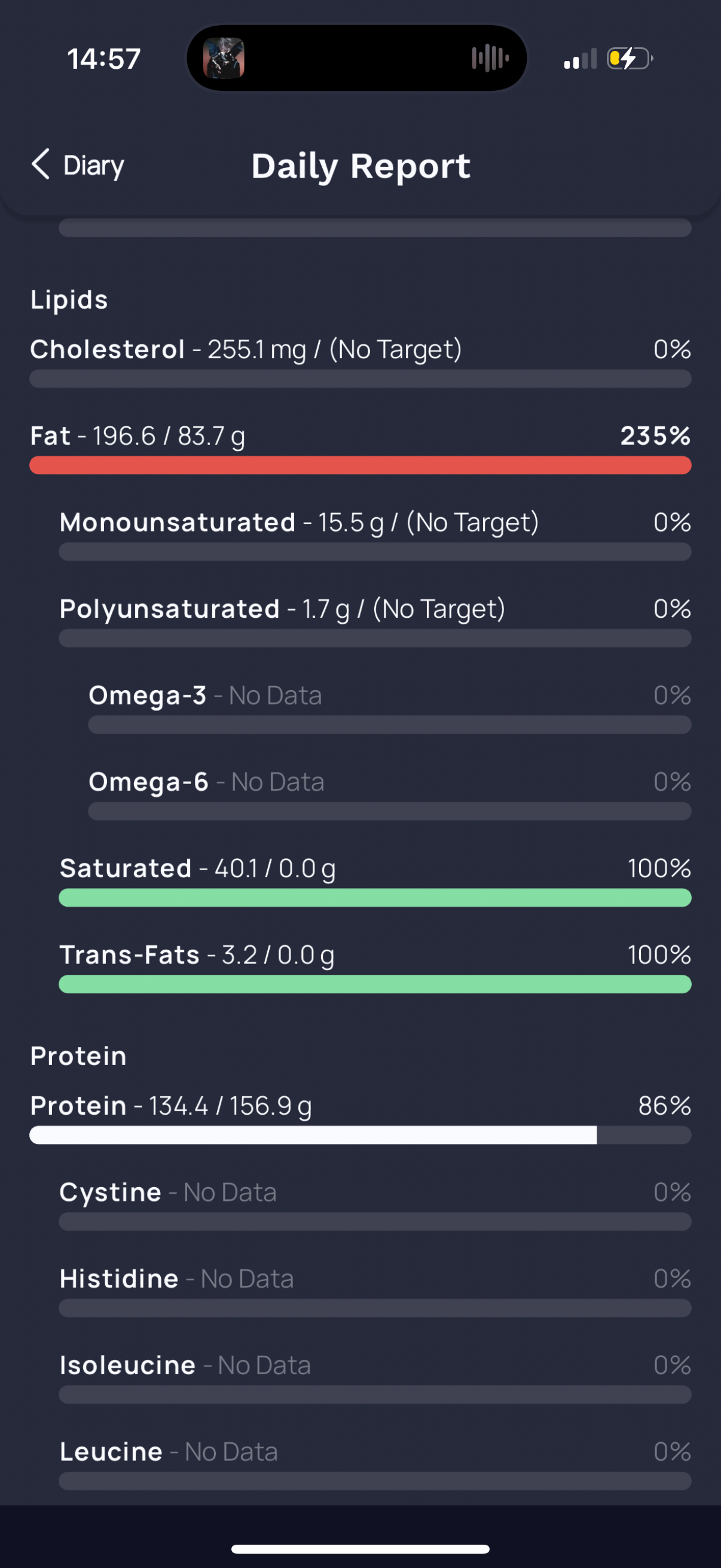Select Polyunsaturated fat row
721x1568 pixels.
tap(375, 621)
